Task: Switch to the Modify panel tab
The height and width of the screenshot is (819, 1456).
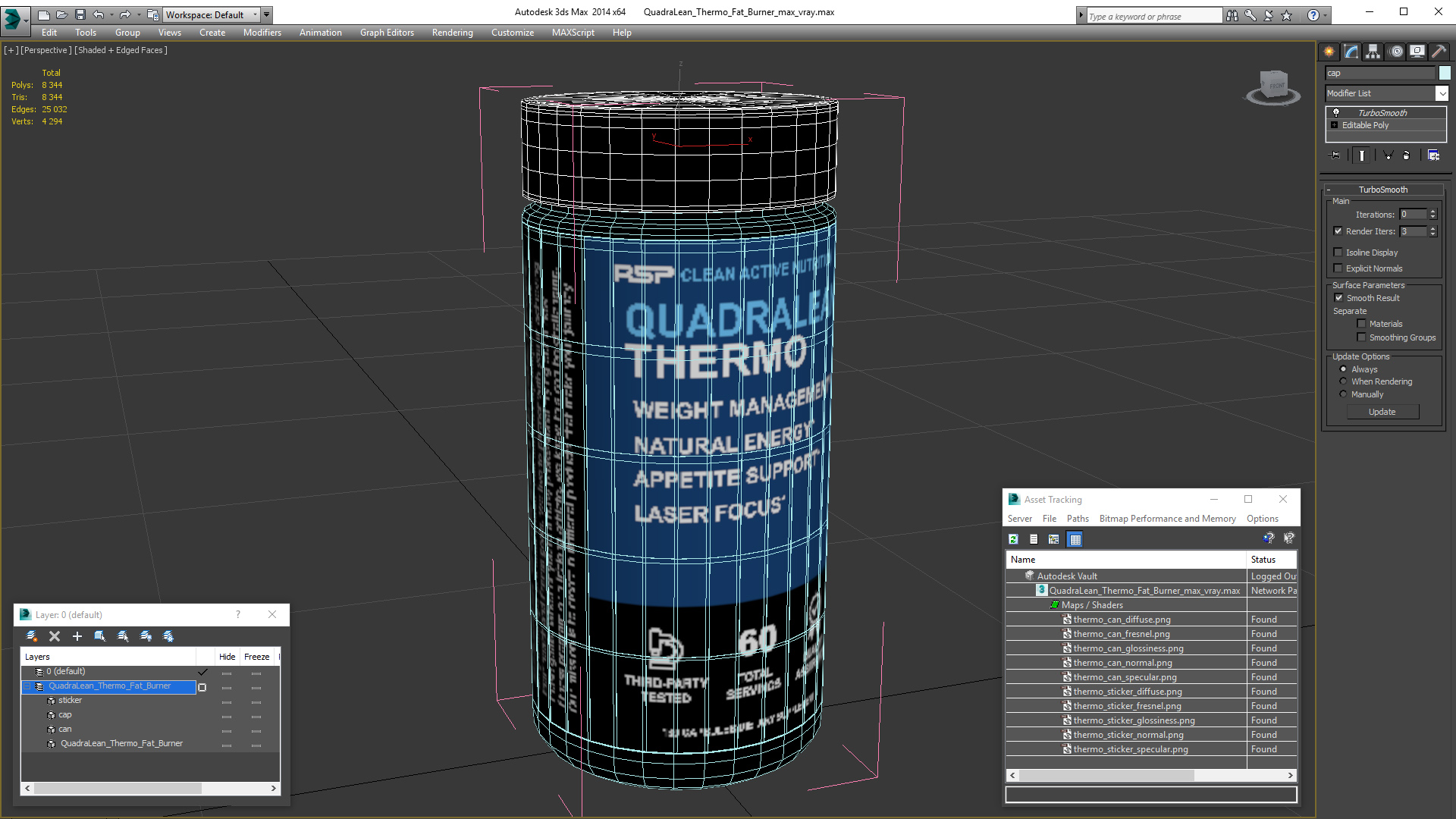Action: click(x=1351, y=52)
